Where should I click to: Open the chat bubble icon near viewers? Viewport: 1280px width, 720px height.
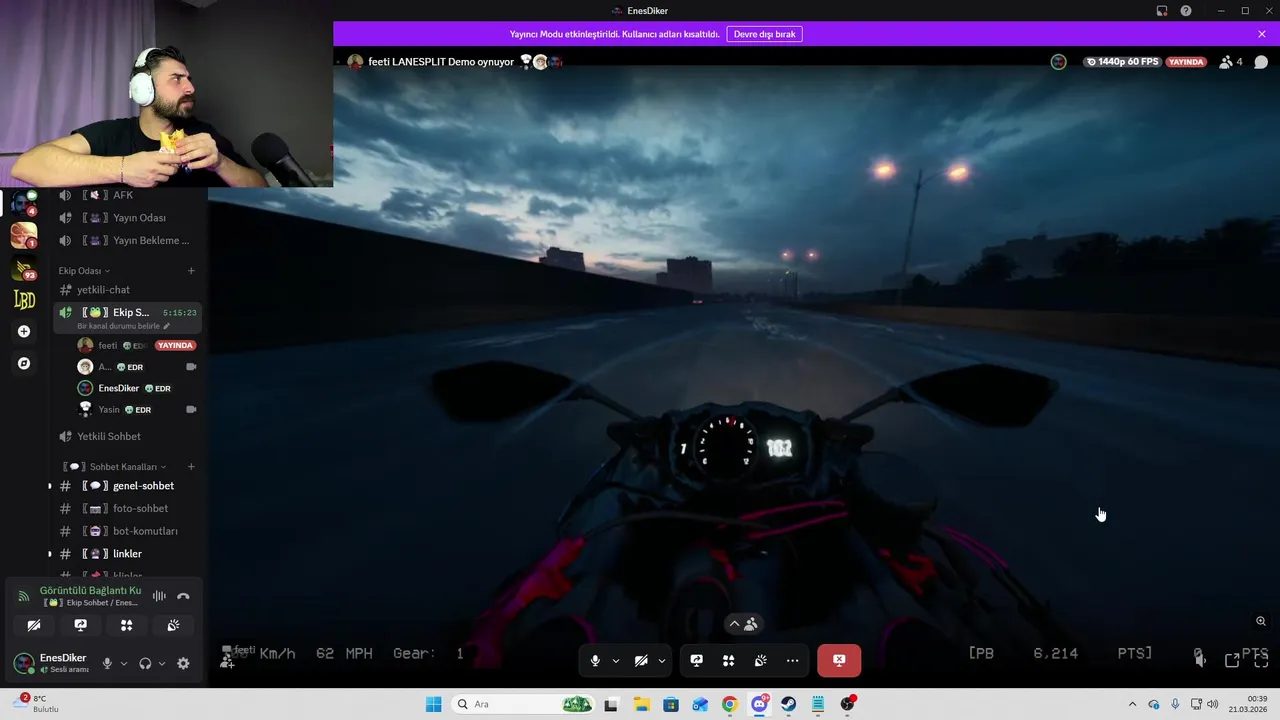tap(1261, 62)
